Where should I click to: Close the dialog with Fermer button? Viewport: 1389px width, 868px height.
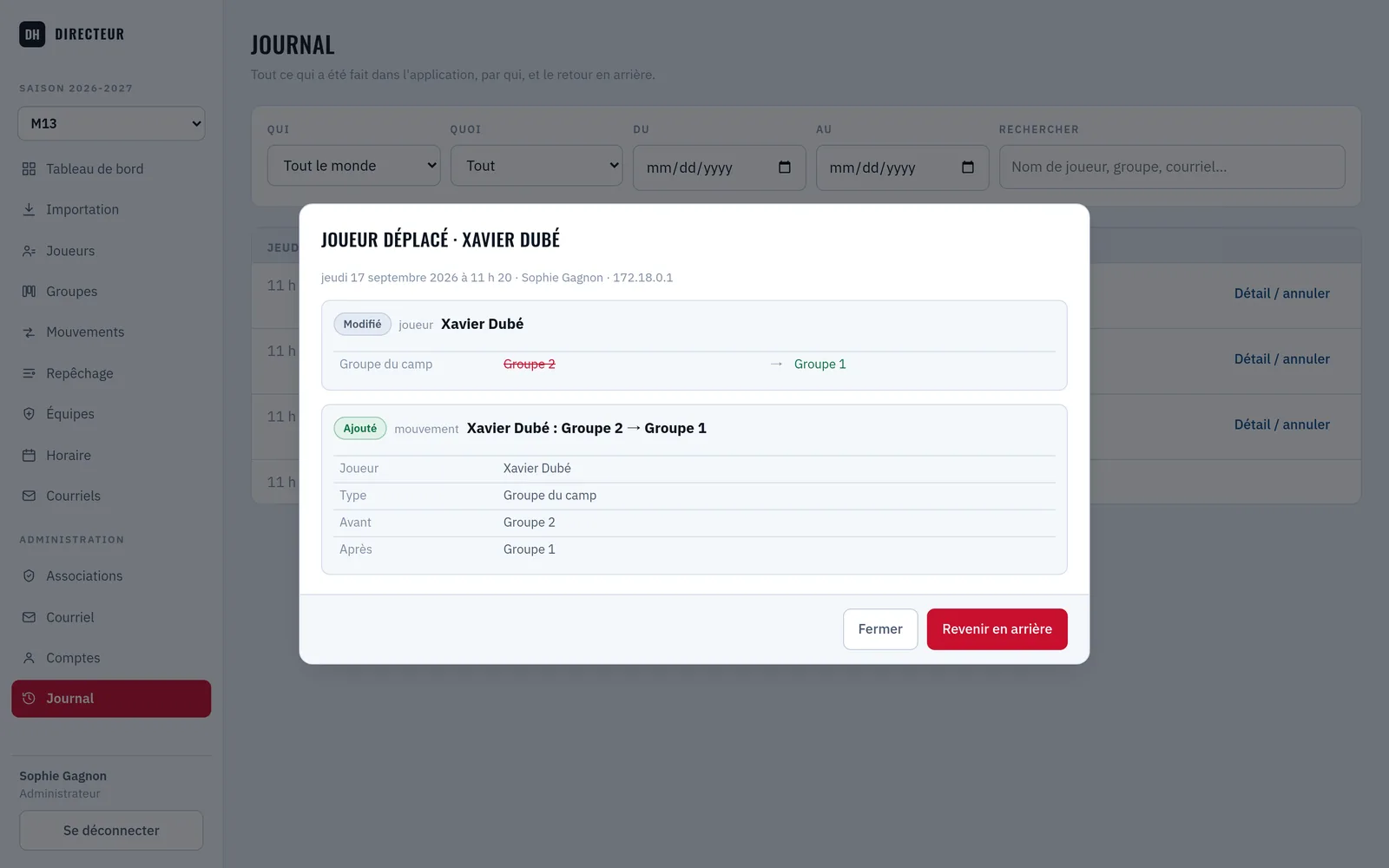tap(880, 629)
